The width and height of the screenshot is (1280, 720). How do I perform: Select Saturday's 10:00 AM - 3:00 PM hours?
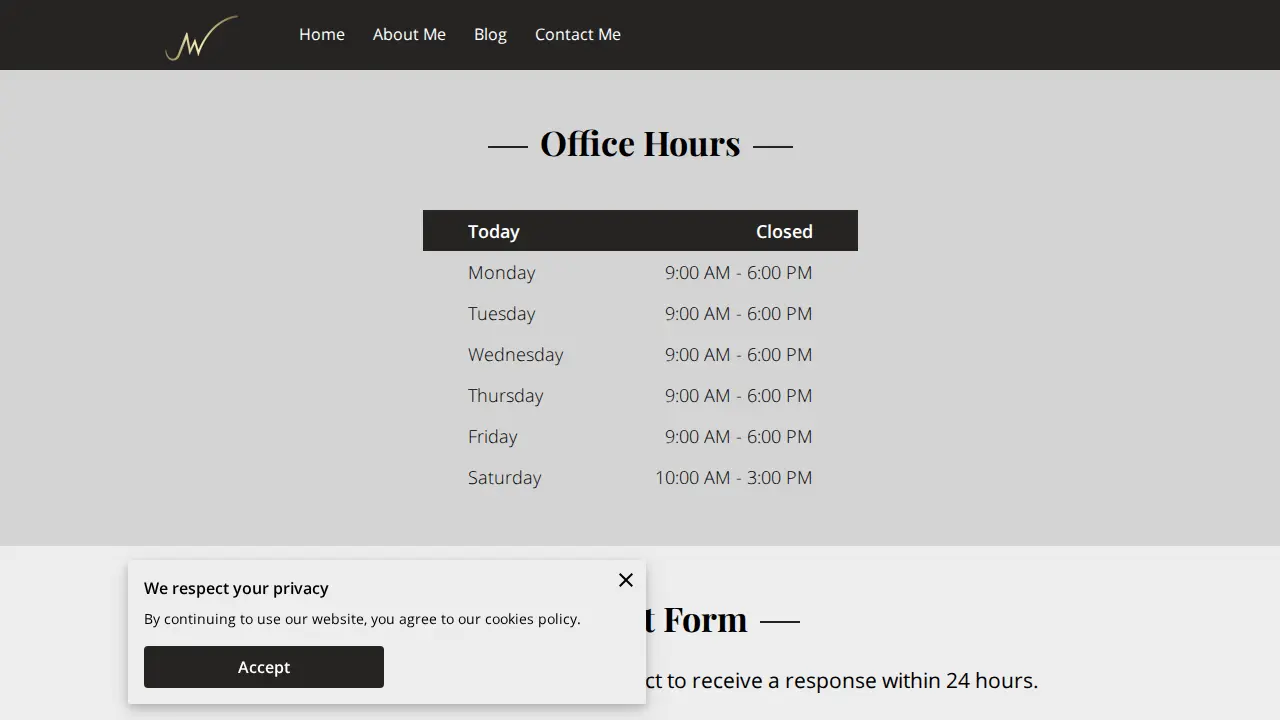pyautogui.click(x=733, y=477)
